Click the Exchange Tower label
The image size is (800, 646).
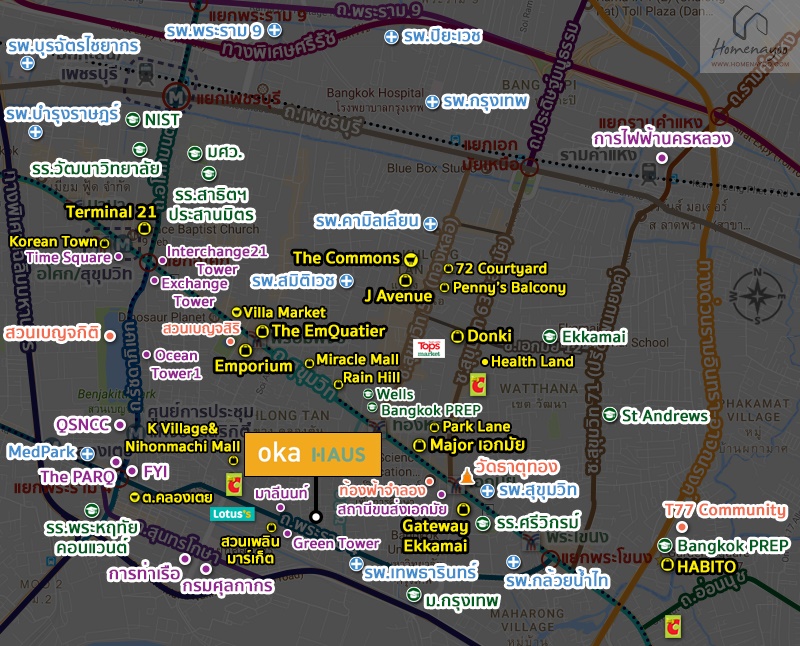(194, 292)
